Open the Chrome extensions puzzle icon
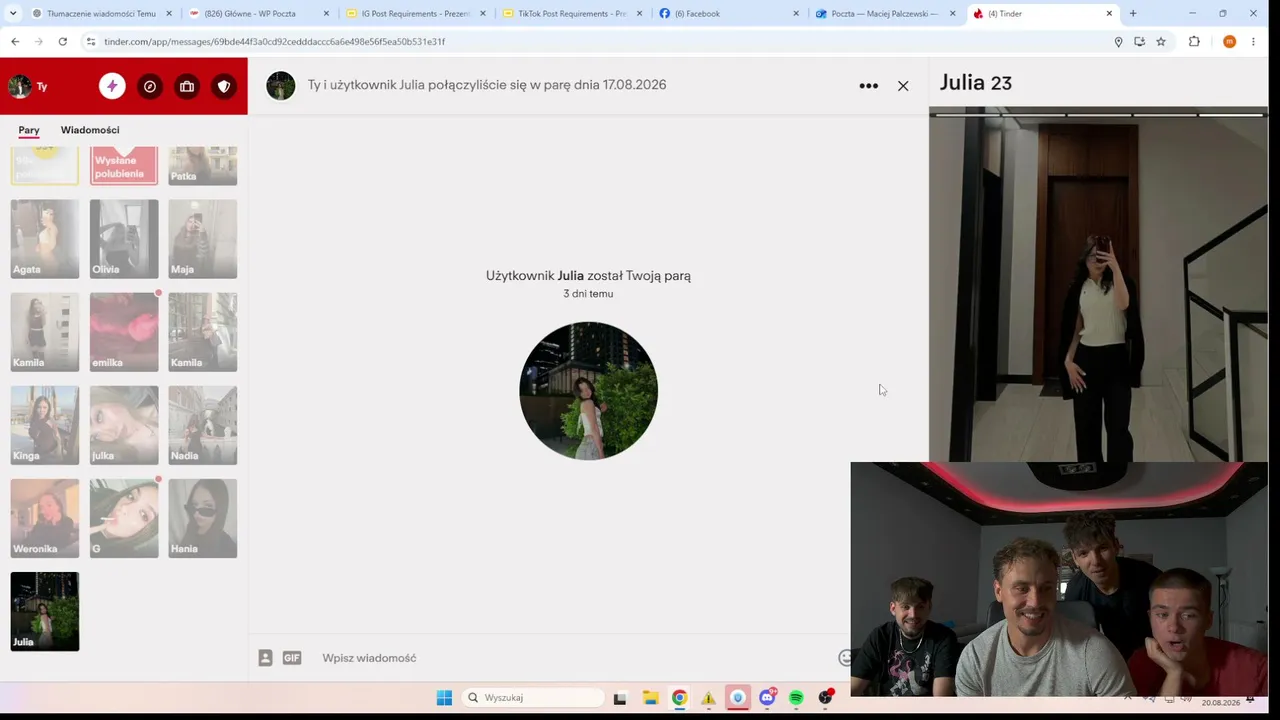This screenshot has width=1280, height=720. tap(1194, 42)
